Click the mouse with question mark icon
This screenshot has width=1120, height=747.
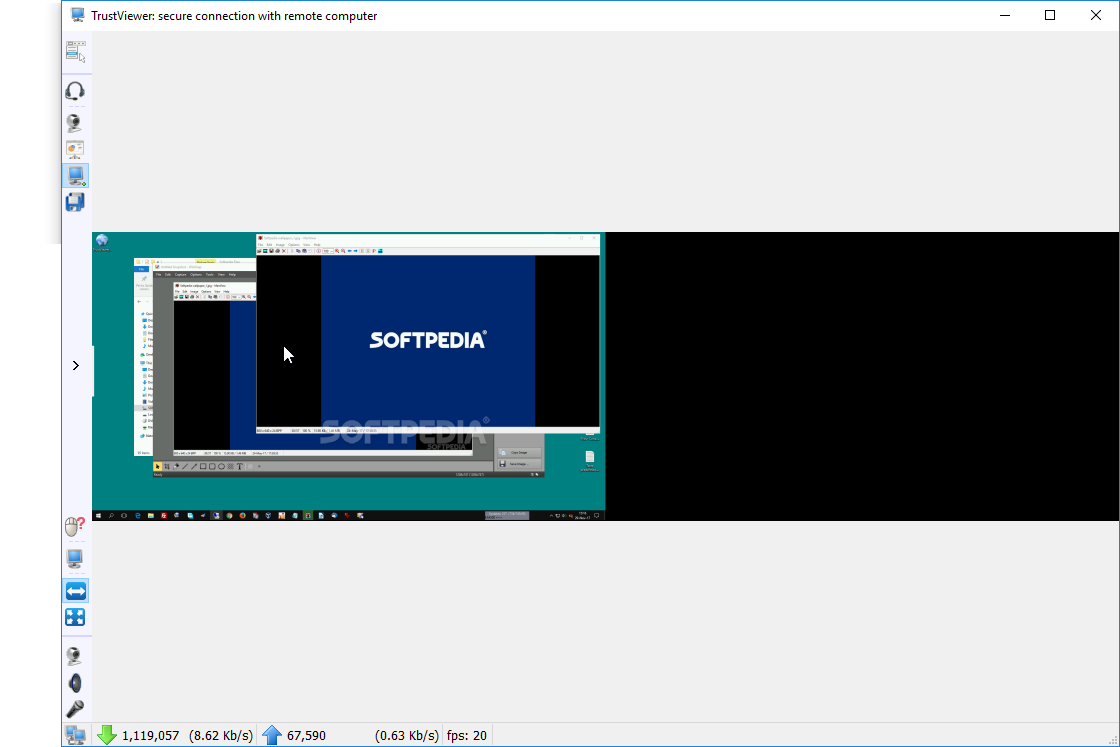(75, 527)
